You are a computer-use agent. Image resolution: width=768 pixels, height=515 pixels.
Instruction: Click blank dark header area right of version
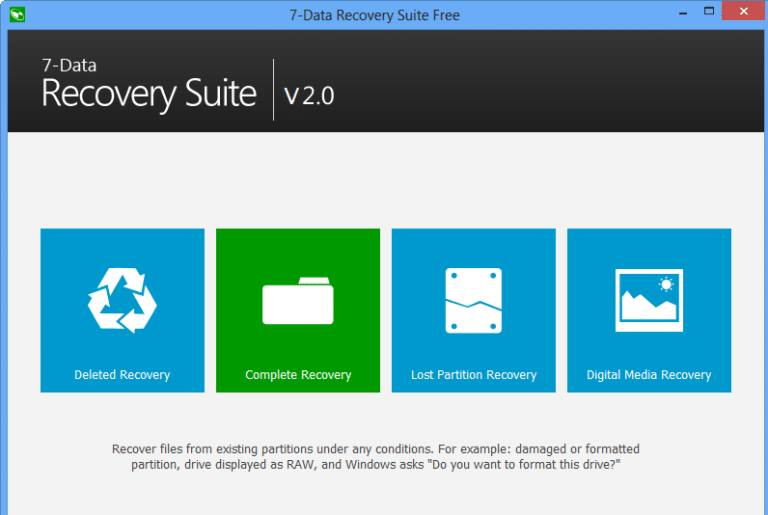(549, 81)
